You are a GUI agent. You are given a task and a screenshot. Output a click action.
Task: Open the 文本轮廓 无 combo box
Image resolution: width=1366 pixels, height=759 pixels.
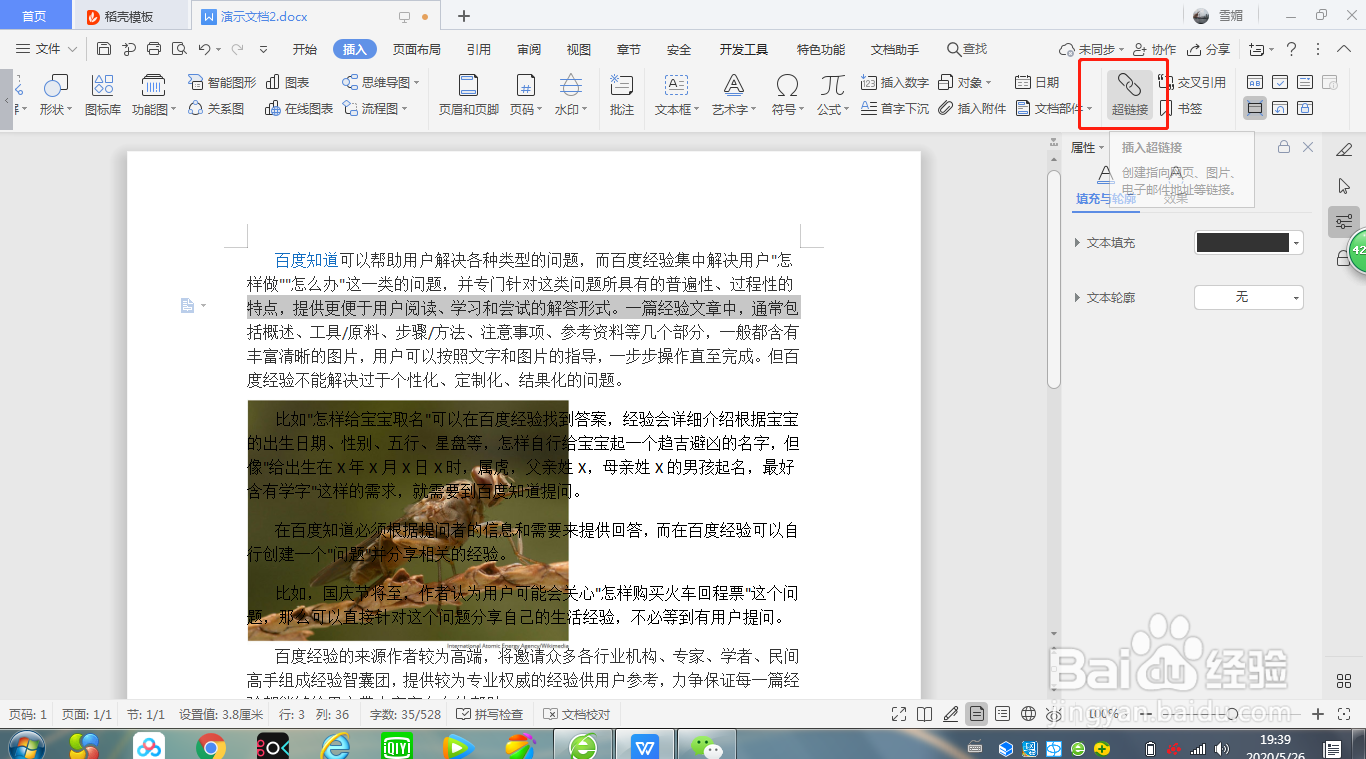click(x=1249, y=297)
